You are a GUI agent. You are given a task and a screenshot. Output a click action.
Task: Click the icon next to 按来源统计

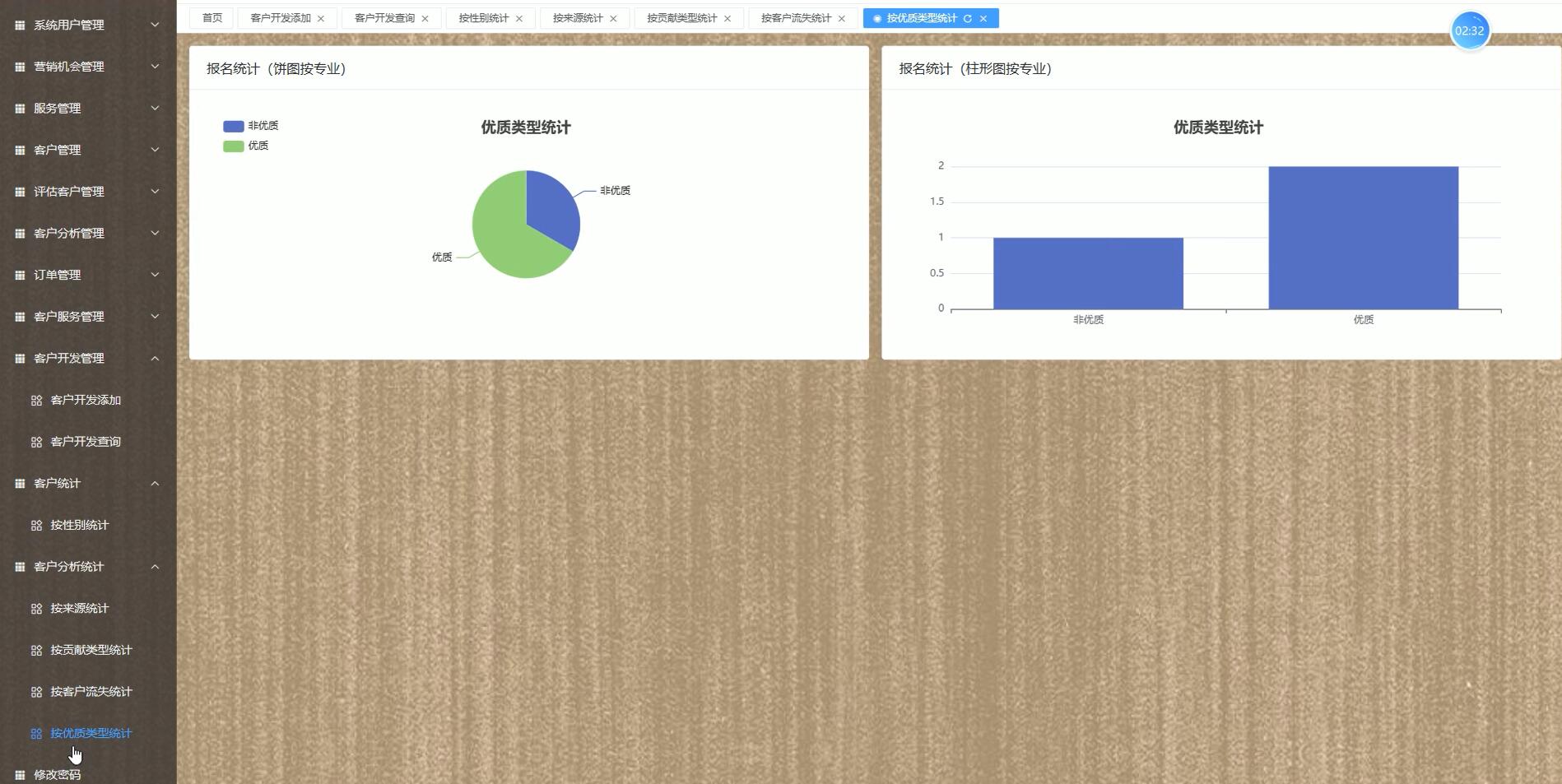(x=36, y=609)
